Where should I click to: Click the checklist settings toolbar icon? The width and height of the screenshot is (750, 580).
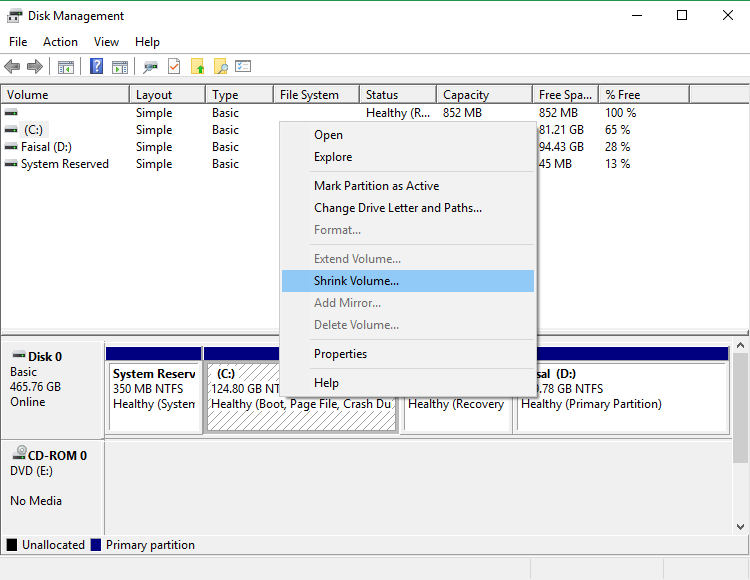(x=243, y=67)
